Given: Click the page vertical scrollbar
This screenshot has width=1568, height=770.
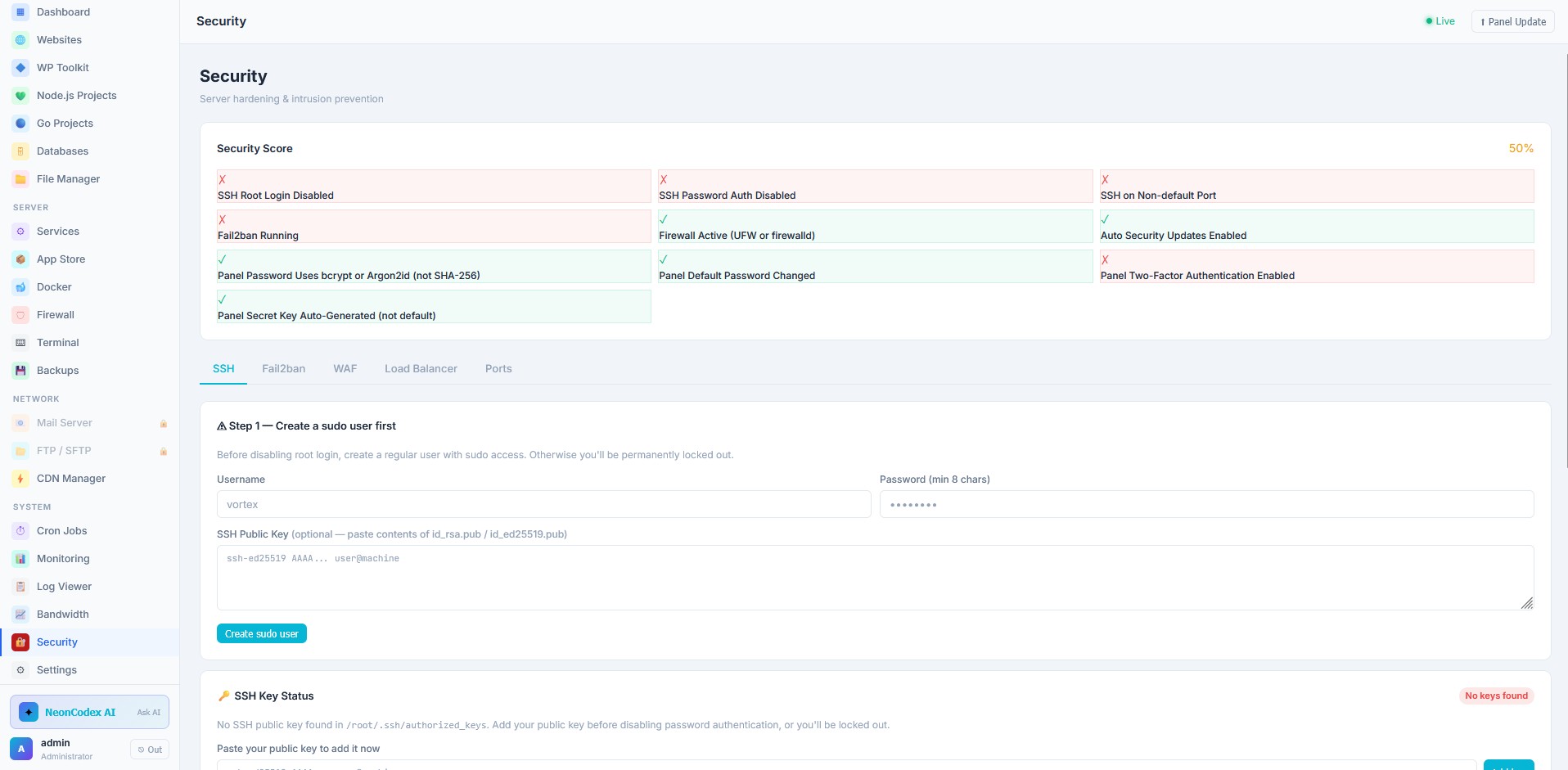Looking at the screenshot, I should [x=1565, y=262].
